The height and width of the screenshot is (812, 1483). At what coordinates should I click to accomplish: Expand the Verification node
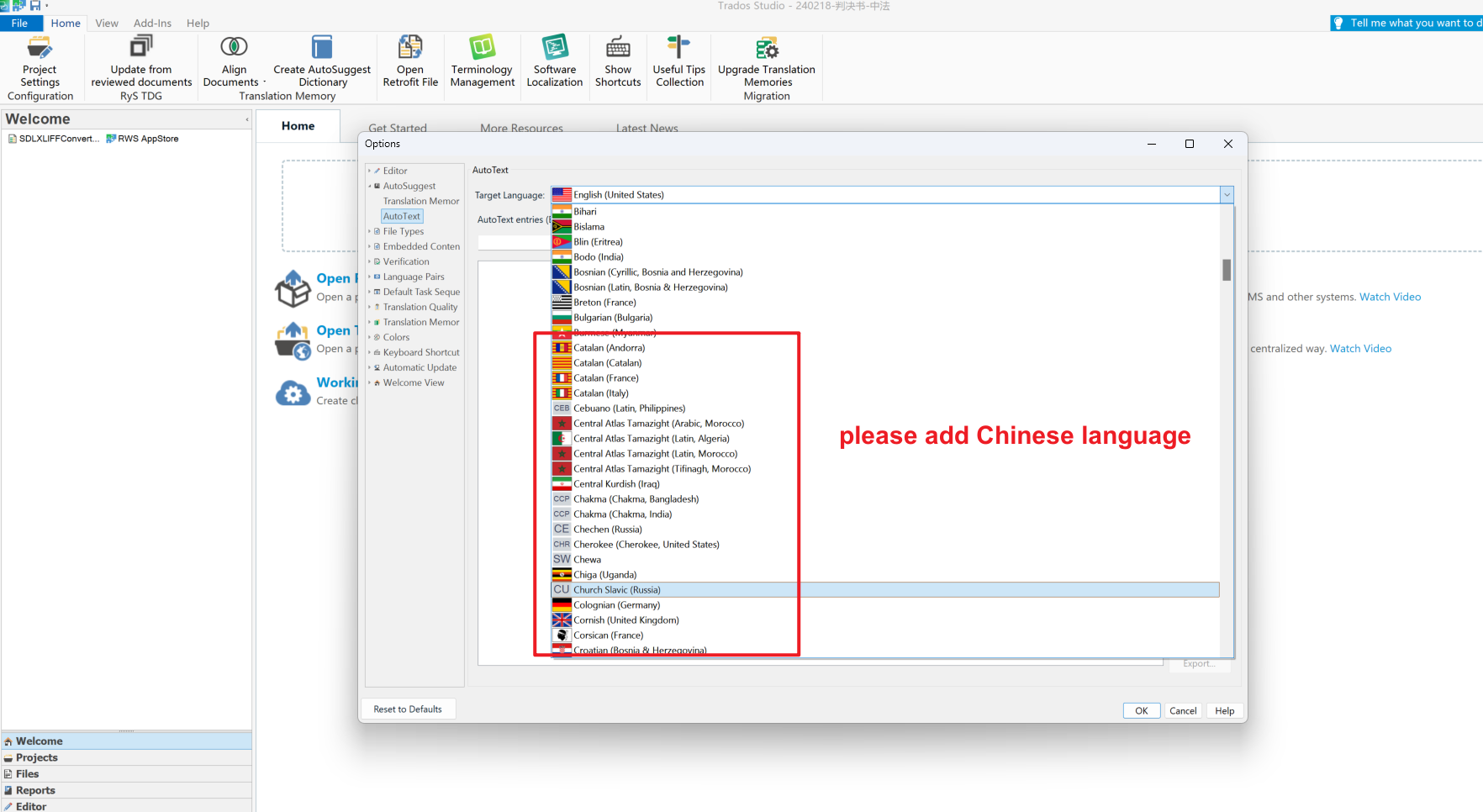369,261
